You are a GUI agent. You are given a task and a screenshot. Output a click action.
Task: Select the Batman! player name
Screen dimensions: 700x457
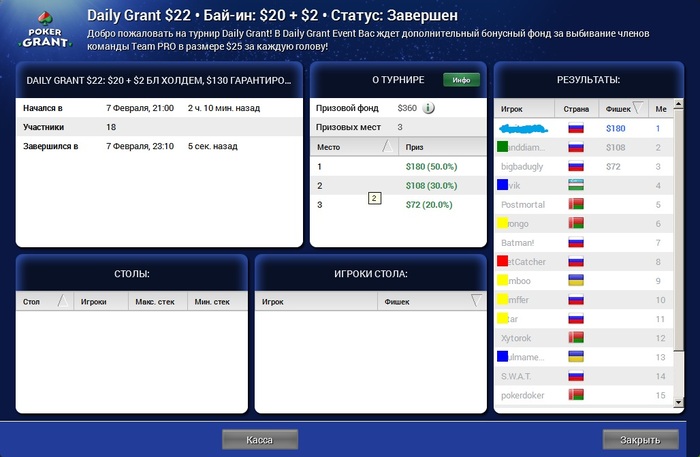[517, 243]
